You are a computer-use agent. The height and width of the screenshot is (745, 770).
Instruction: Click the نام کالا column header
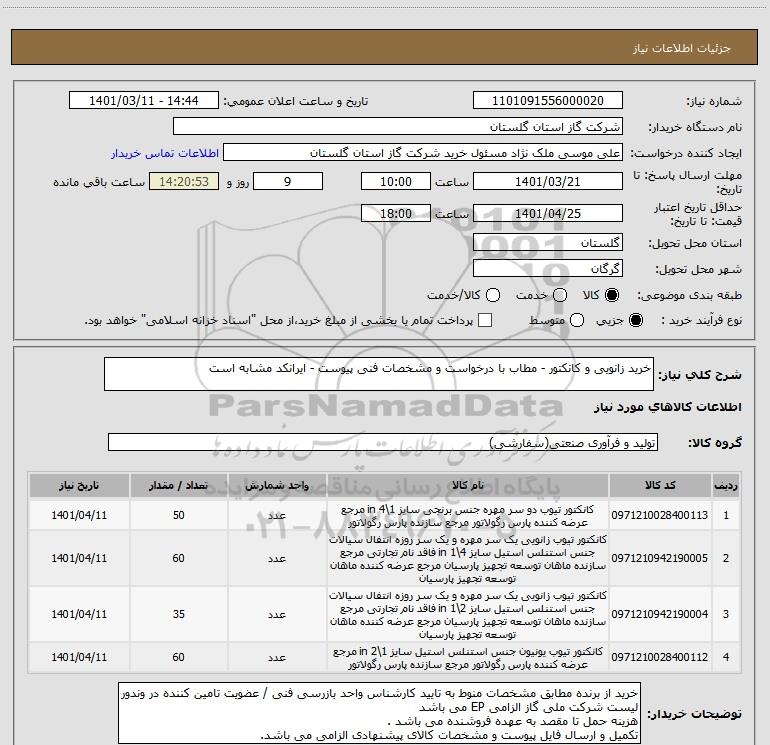click(x=468, y=485)
